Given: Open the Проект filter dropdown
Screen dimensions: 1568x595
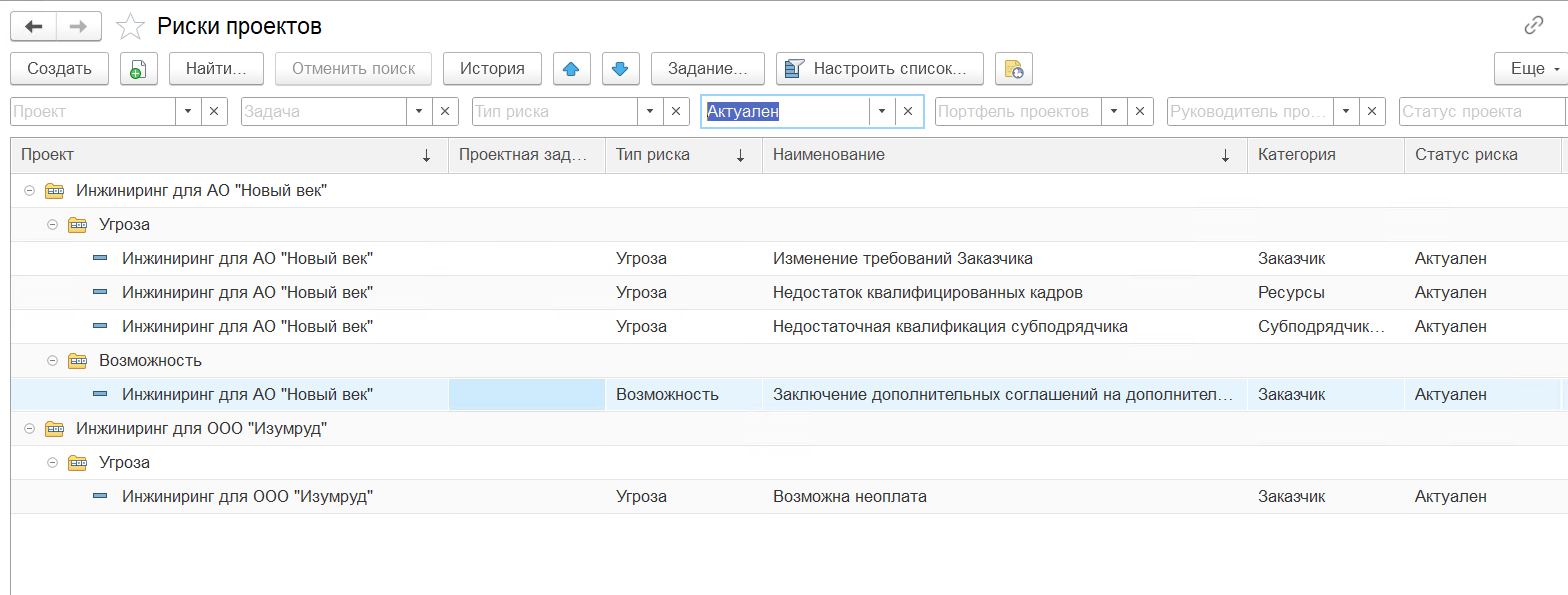Looking at the screenshot, I should pos(189,112).
